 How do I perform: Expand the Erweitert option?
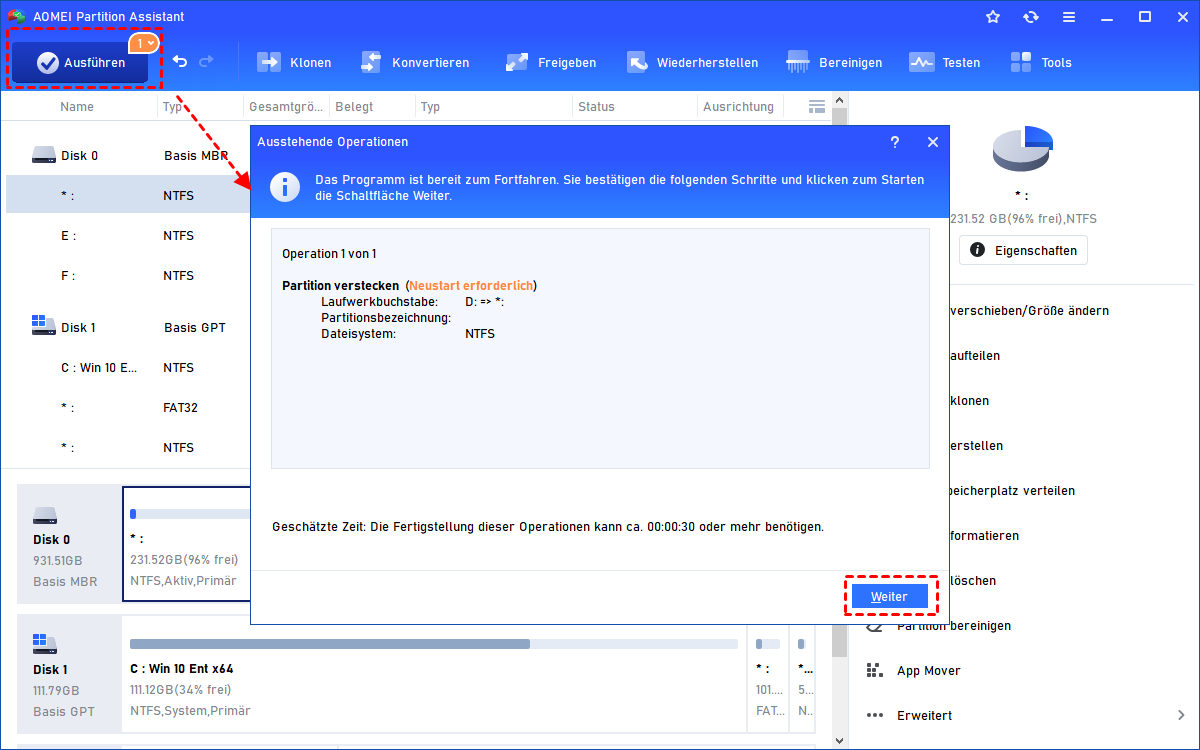point(1025,715)
